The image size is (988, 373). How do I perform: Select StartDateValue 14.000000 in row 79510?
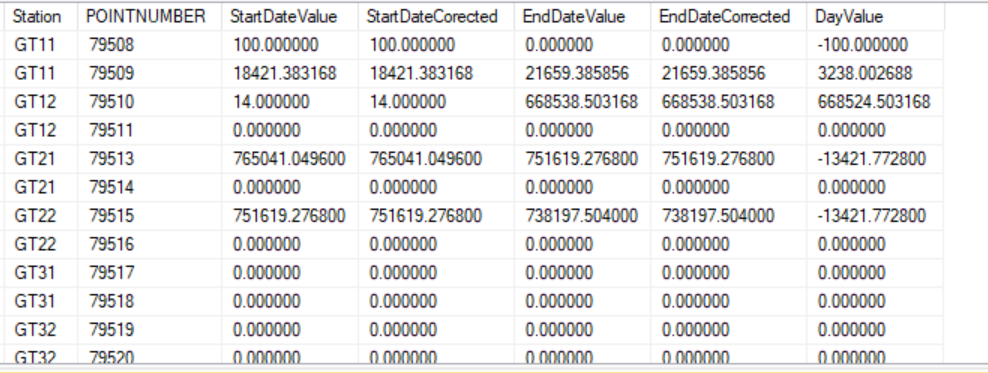[289, 101]
